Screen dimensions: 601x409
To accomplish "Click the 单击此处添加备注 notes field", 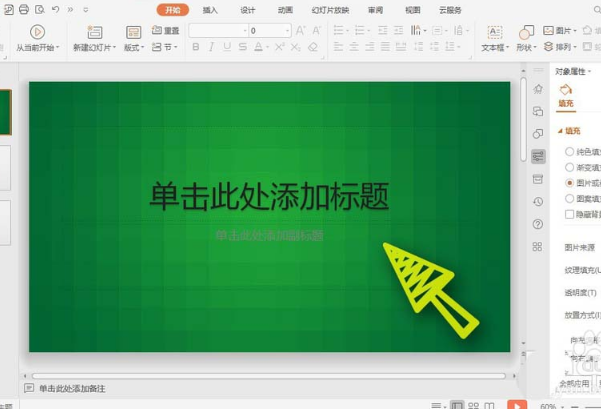I will [72, 389].
